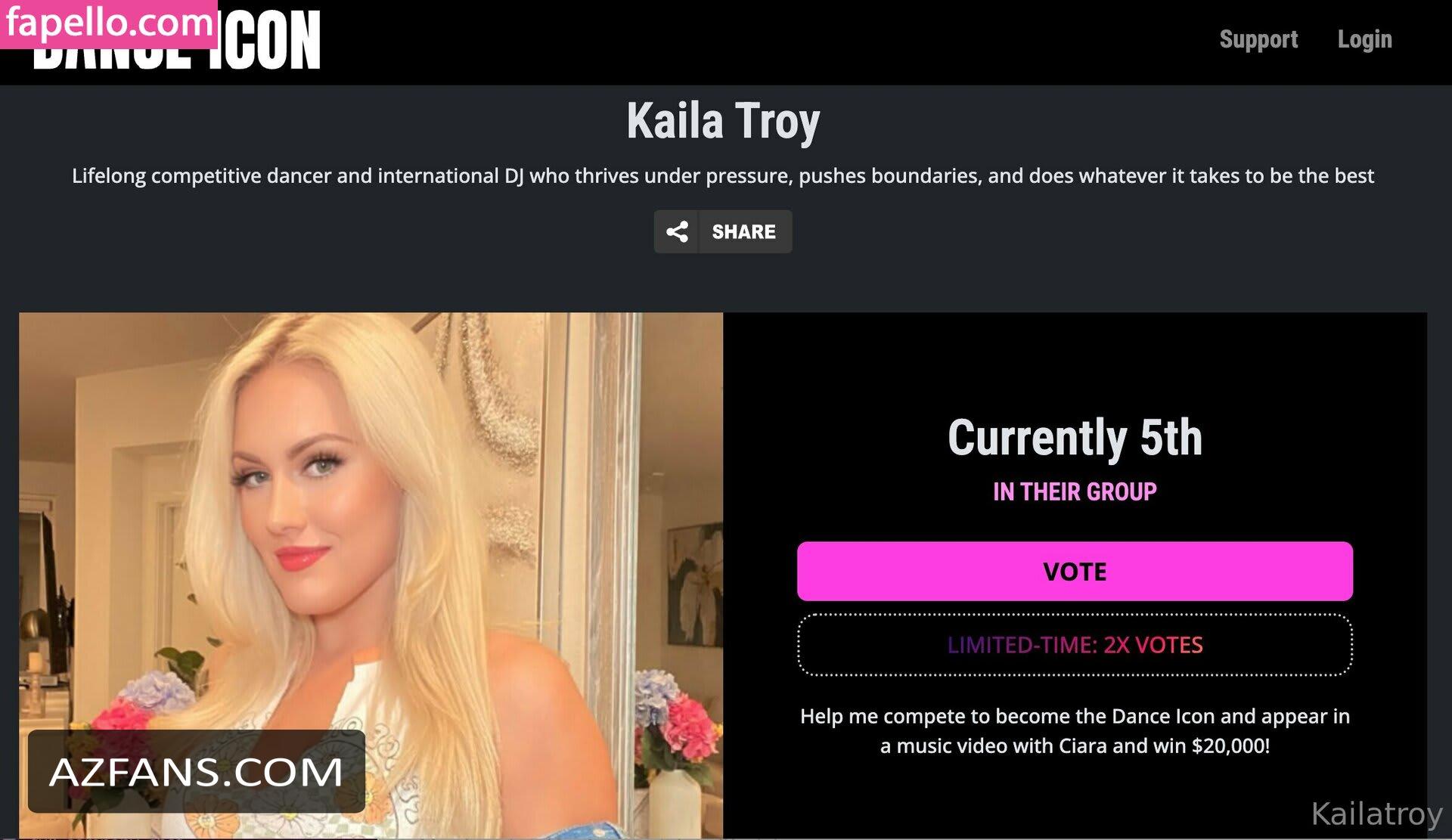Click the Lifelong competitive dancer bio line
This screenshot has height=840, width=1452.
point(722,175)
